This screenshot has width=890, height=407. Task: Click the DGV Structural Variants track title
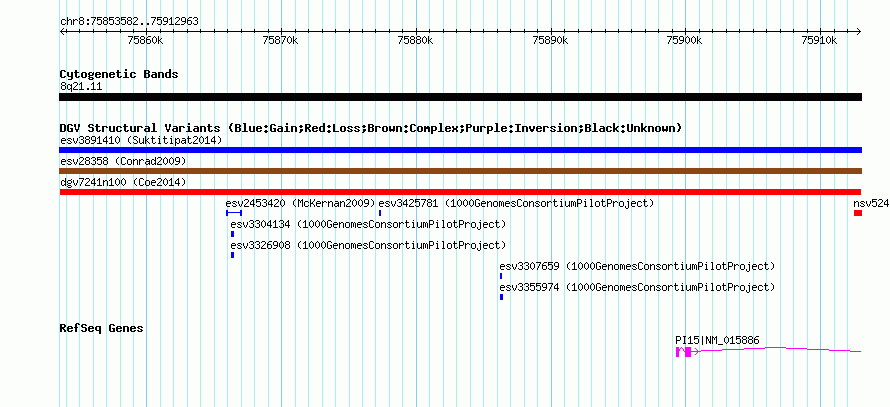point(371,128)
